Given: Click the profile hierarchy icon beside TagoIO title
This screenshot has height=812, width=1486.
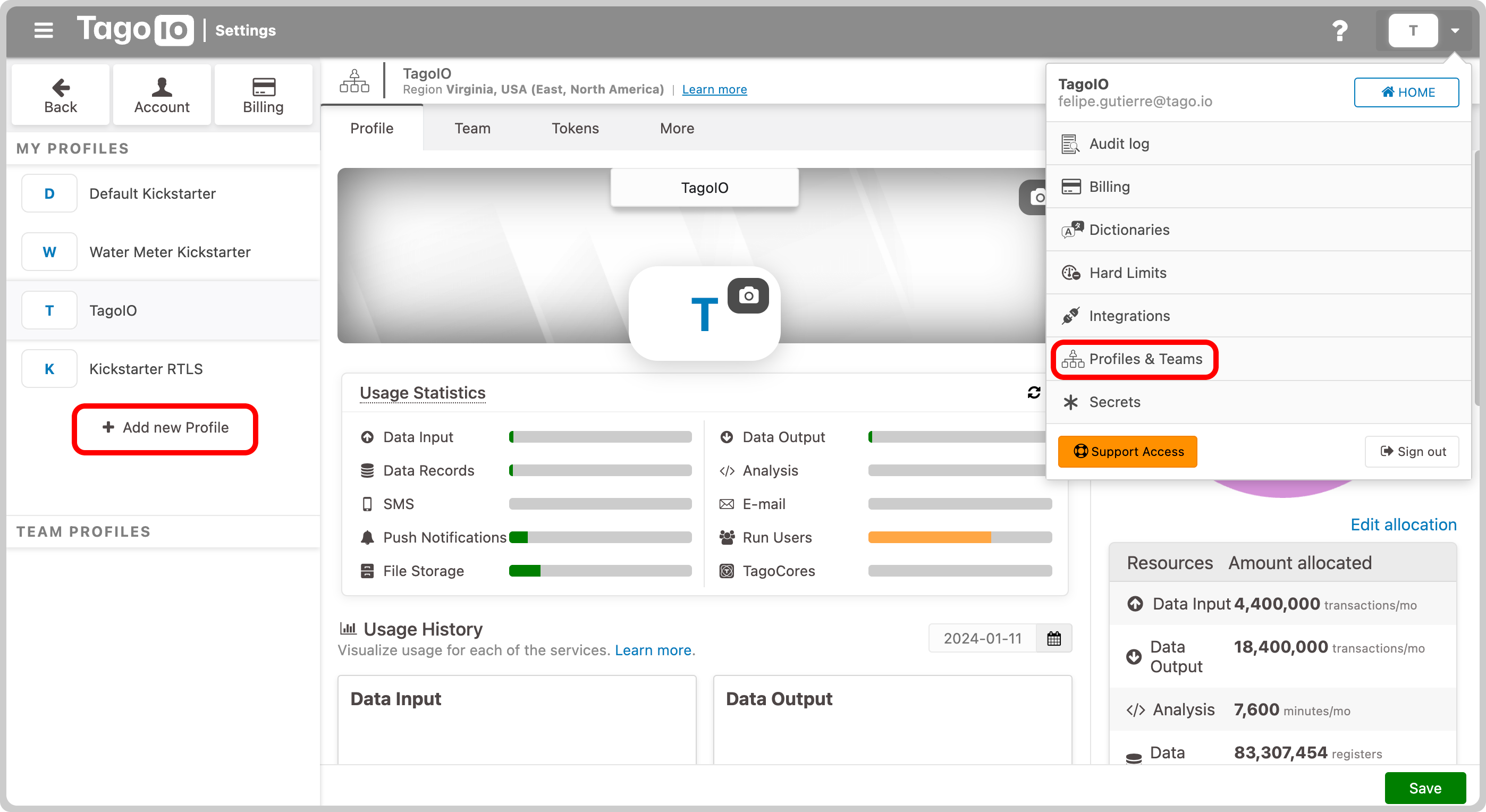Looking at the screenshot, I should click(x=354, y=81).
